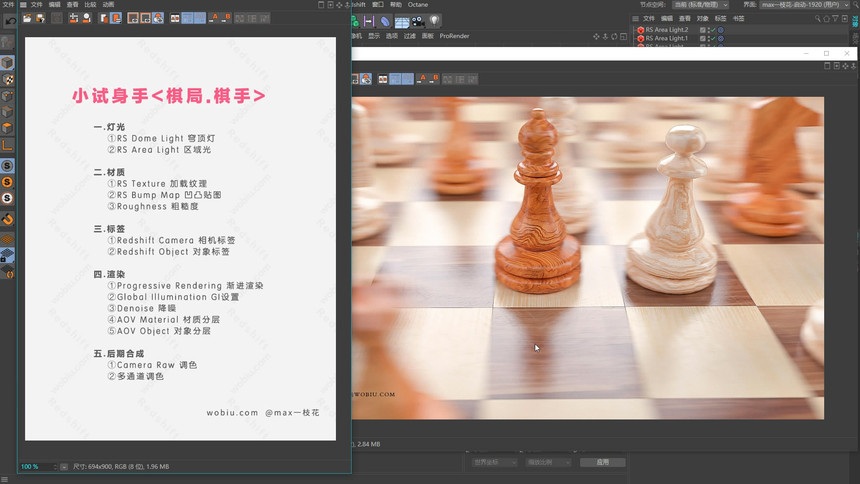Click Save As icon in left Picture Viewer

pyautogui.click(x=40, y=18)
